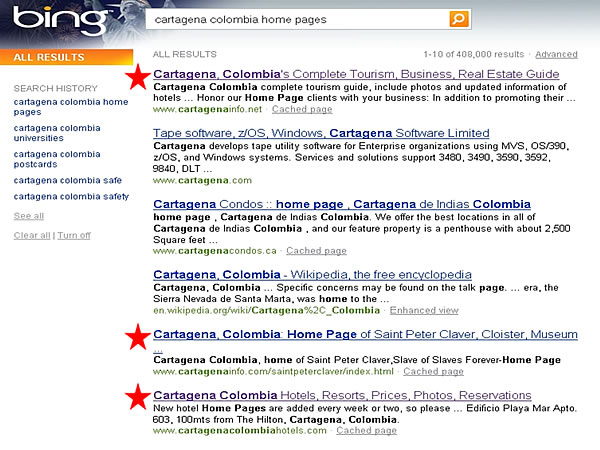The width and height of the screenshot is (600, 450).
Task: Select 'cartagena colombia universities' from search history
Action: pos(56,134)
